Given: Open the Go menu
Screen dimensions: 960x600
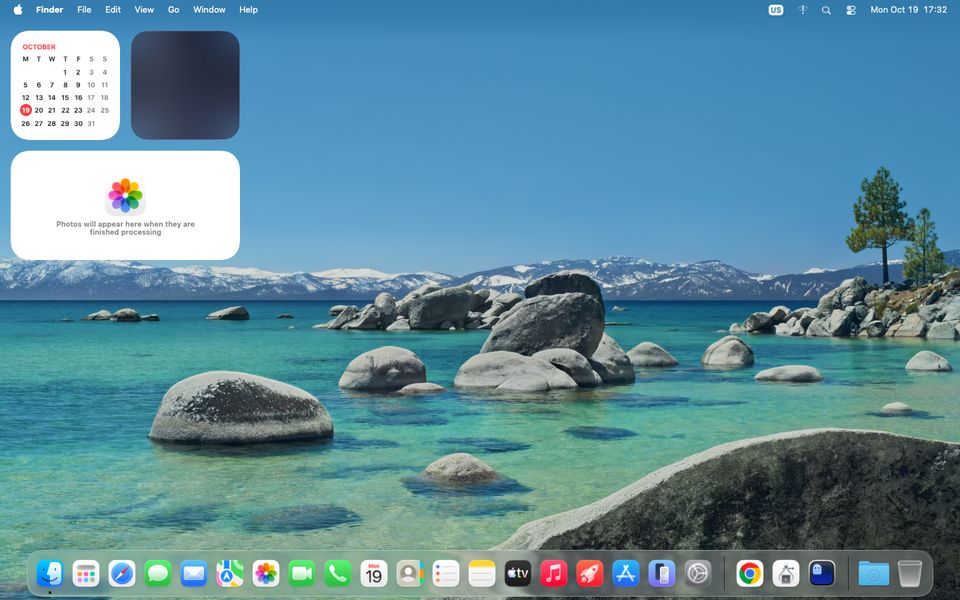Looking at the screenshot, I should pyautogui.click(x=173, y=10).
